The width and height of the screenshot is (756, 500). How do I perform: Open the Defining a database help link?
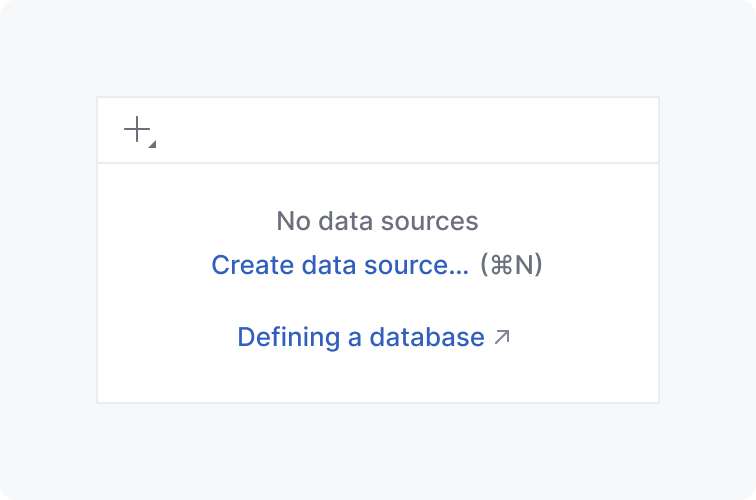click(360, 337)
